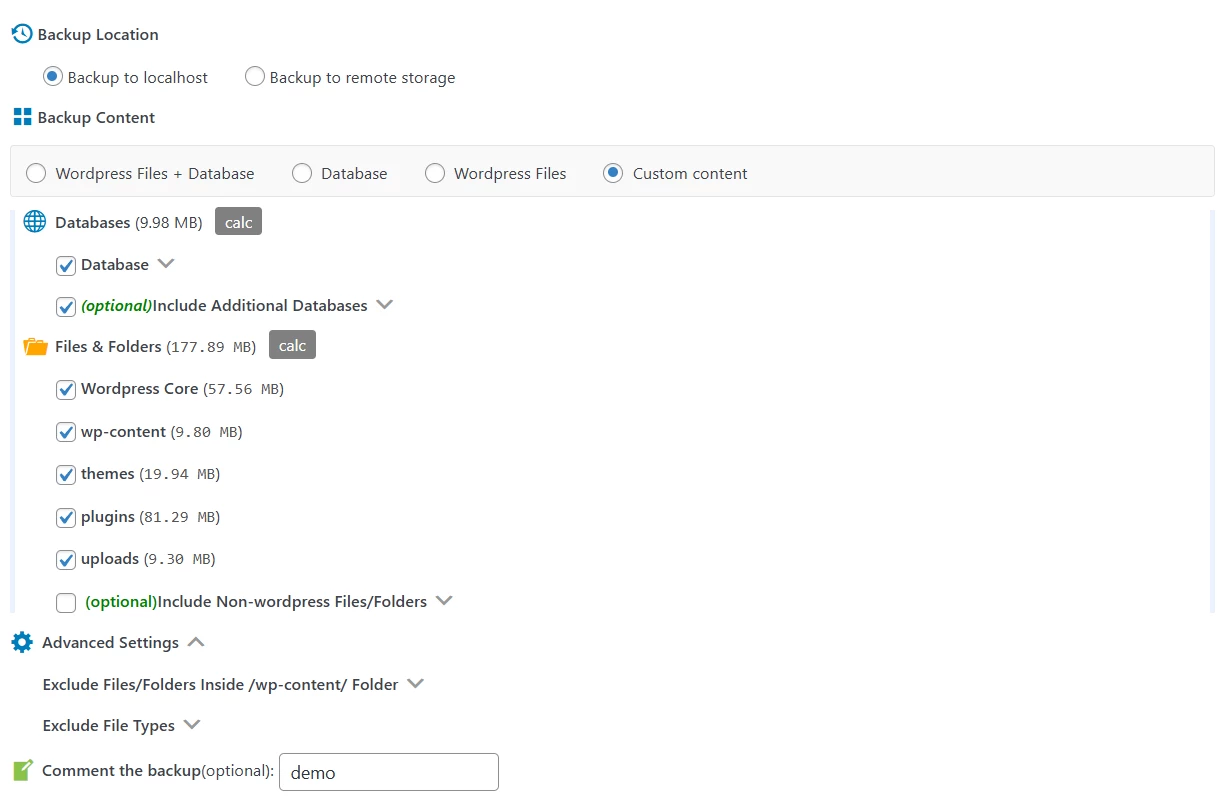This screenshot has width=1226, height=798.
Task: Select the Database only backup option
Action: tap(302, 173)
